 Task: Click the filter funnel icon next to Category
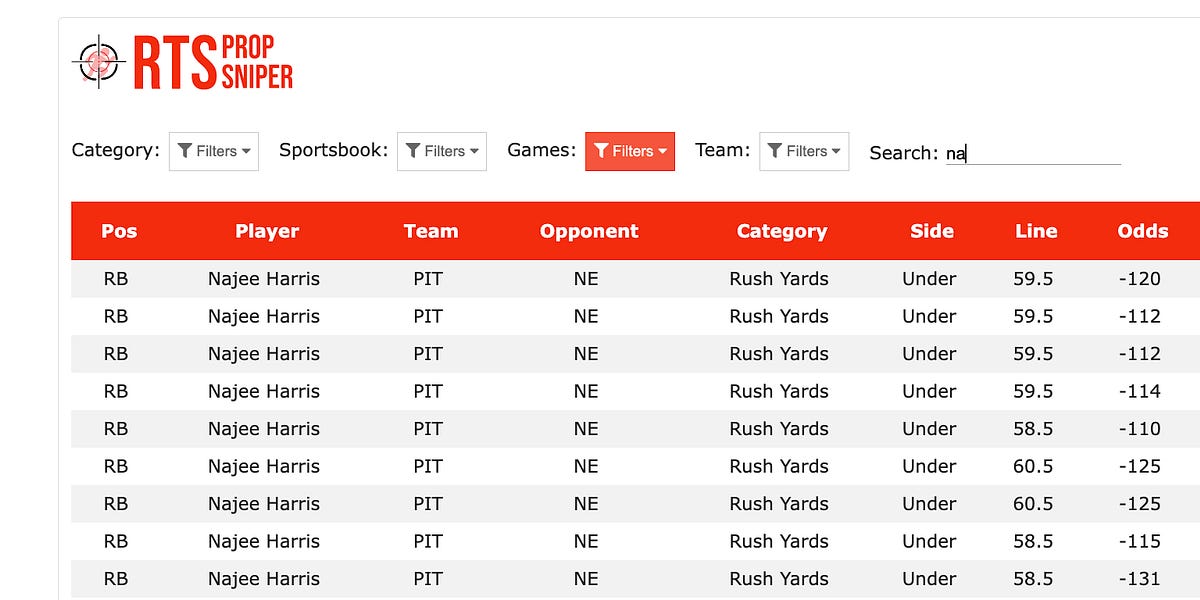[x=184, y=151]
